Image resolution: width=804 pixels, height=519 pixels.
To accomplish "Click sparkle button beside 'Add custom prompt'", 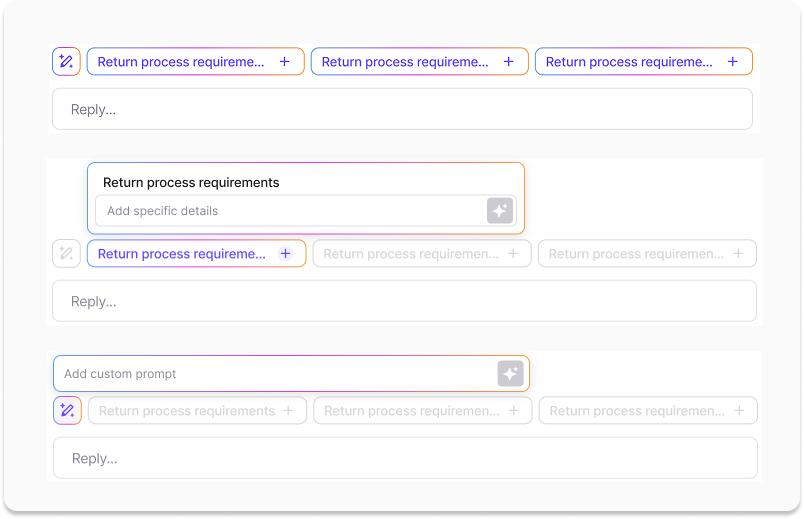I will pyautogui.click(x=510, y=374).
